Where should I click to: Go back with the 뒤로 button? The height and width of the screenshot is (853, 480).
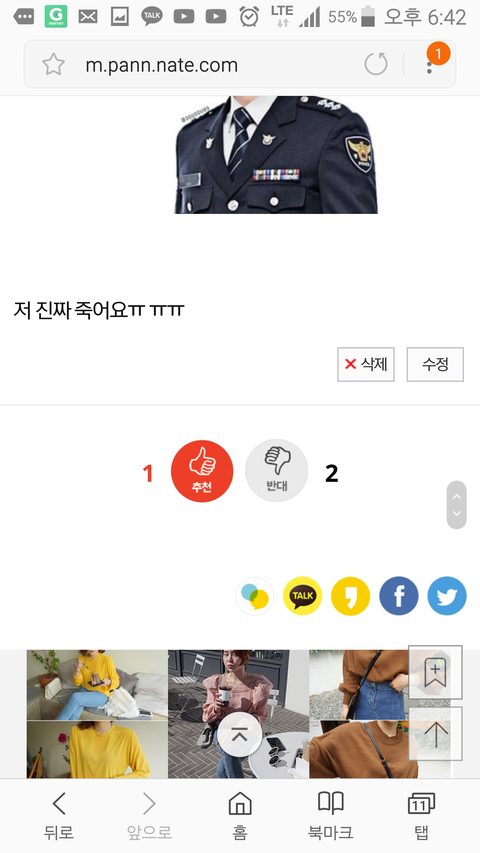tap(59, 816)
